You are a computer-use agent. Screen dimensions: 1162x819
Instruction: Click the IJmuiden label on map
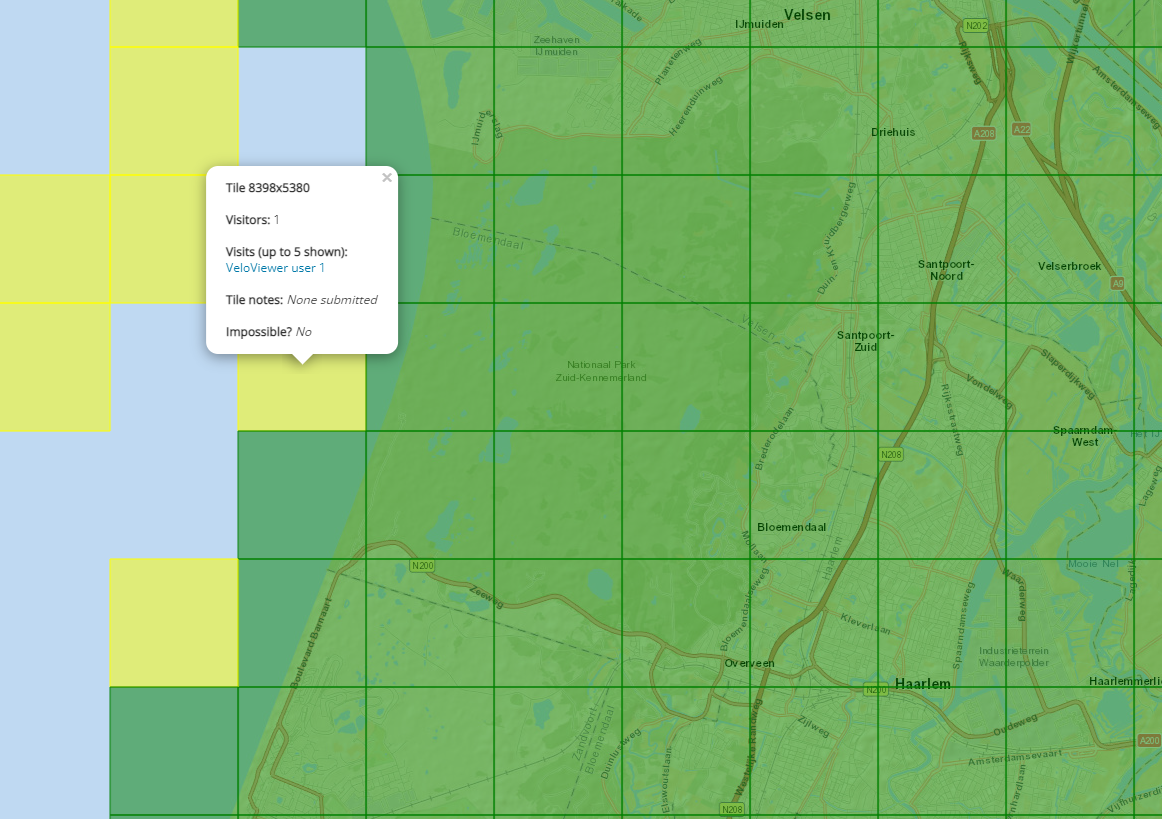point(759,23)
